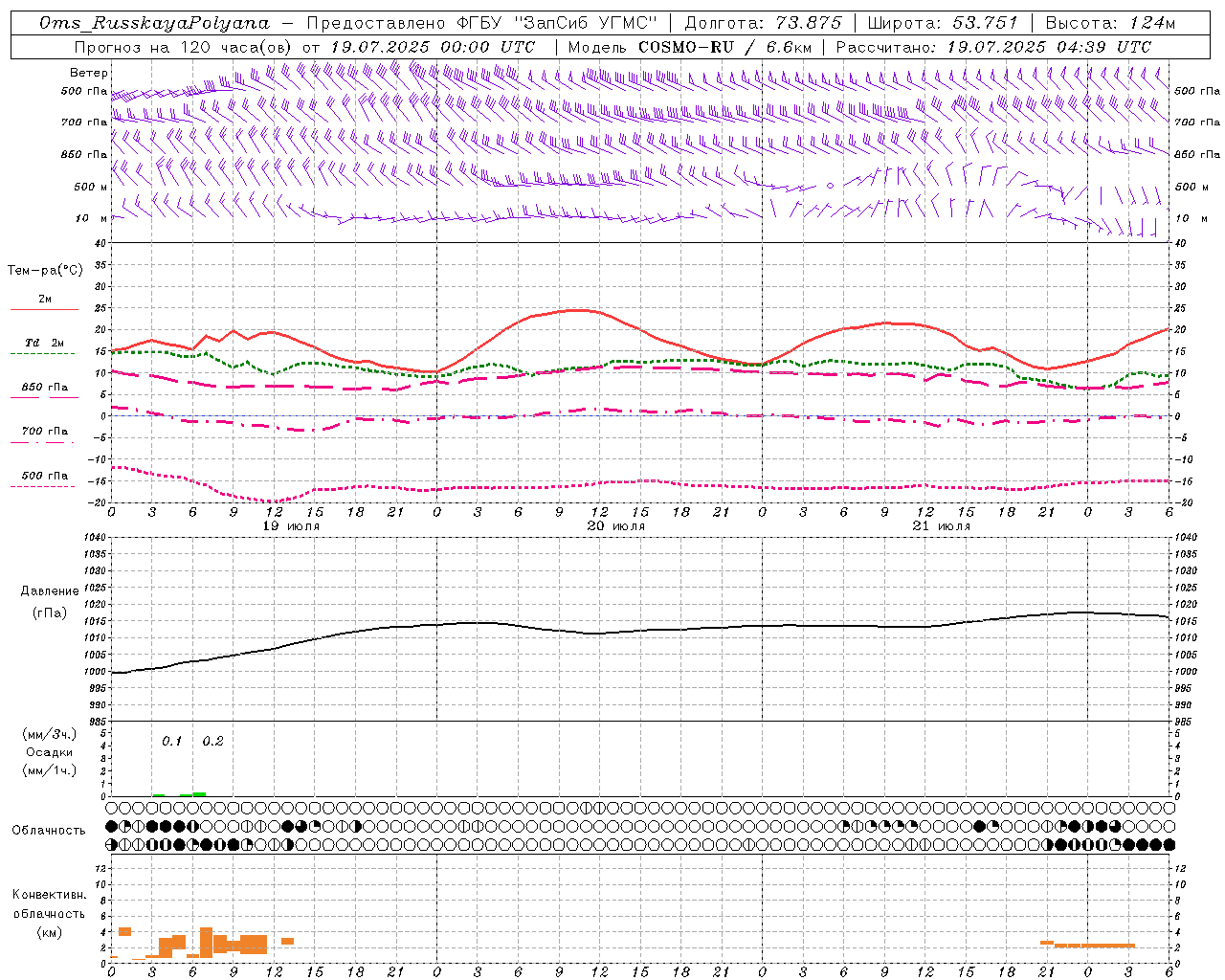
Task: Select the latitude value 53.751
Action: coord(985,23)
